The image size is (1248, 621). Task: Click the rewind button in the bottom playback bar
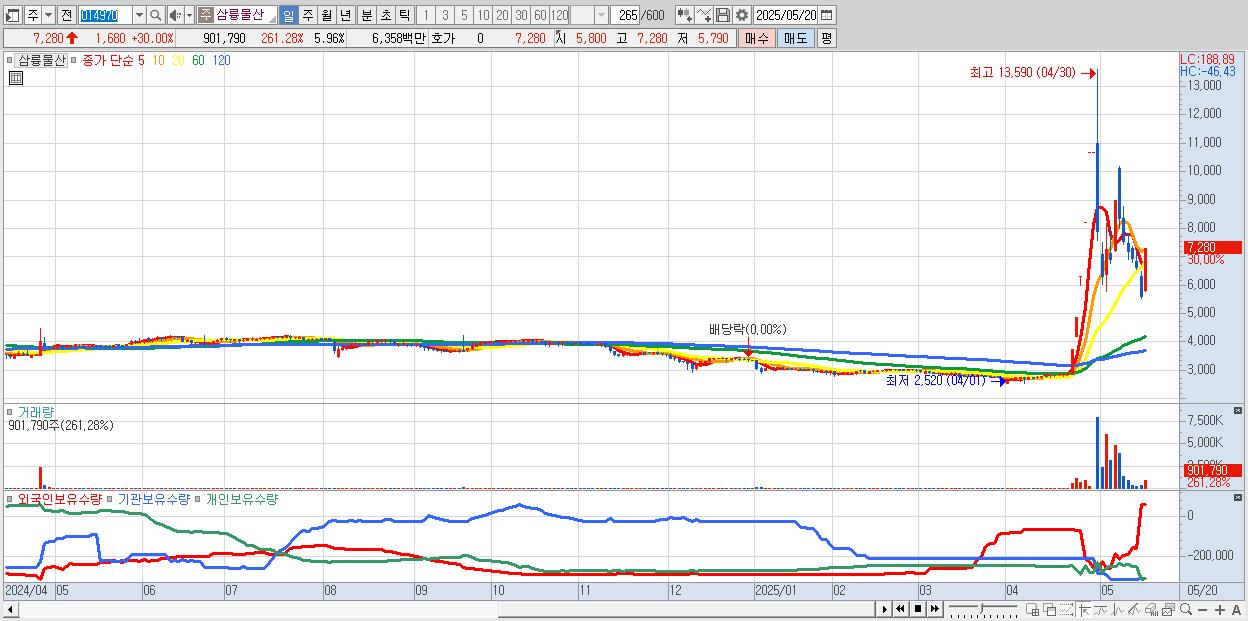(x=901, y=609)
